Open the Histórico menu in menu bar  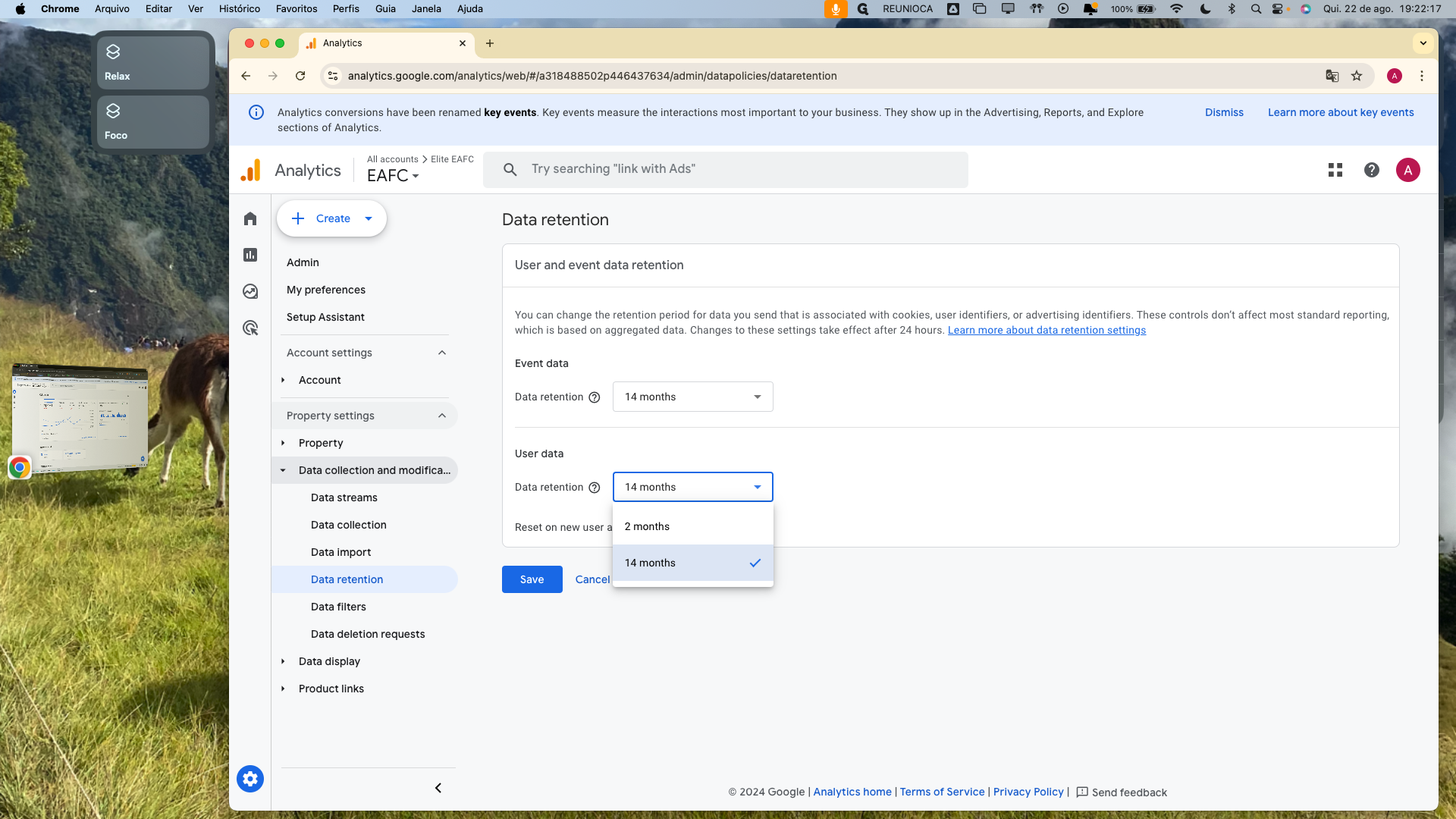pyautogui.click(x=239, y=9)
